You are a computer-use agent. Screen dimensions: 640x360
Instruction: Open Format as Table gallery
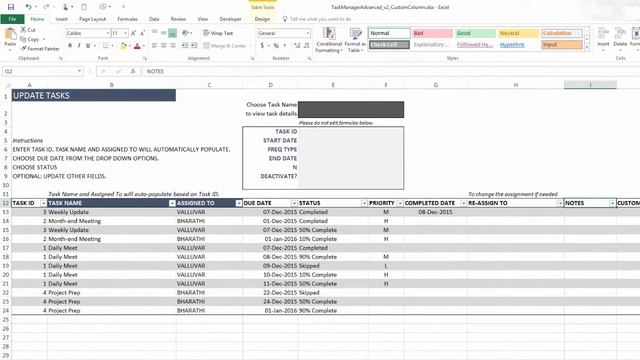(x=355, y=40)
